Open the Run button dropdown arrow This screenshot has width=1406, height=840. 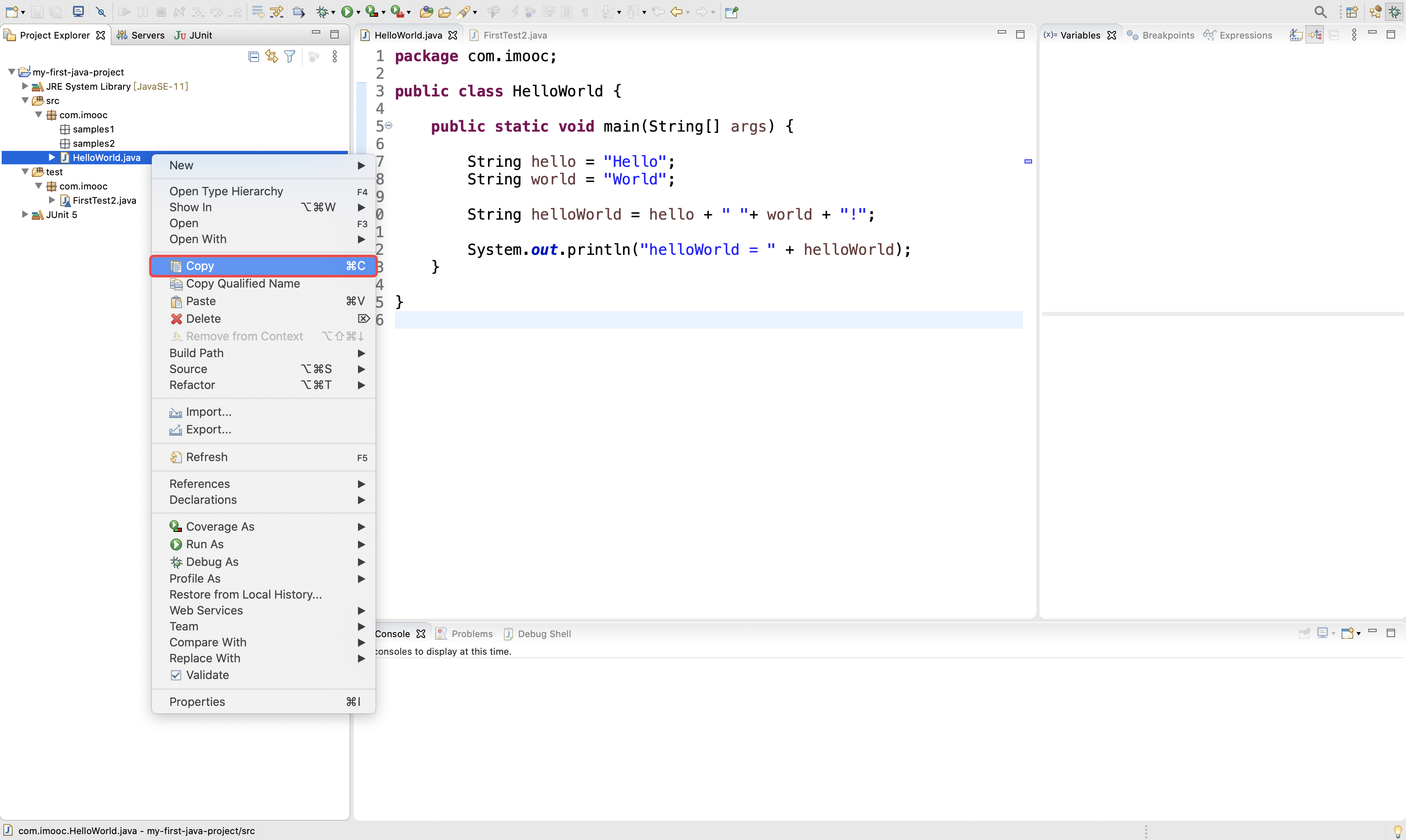tap(358, 13)
